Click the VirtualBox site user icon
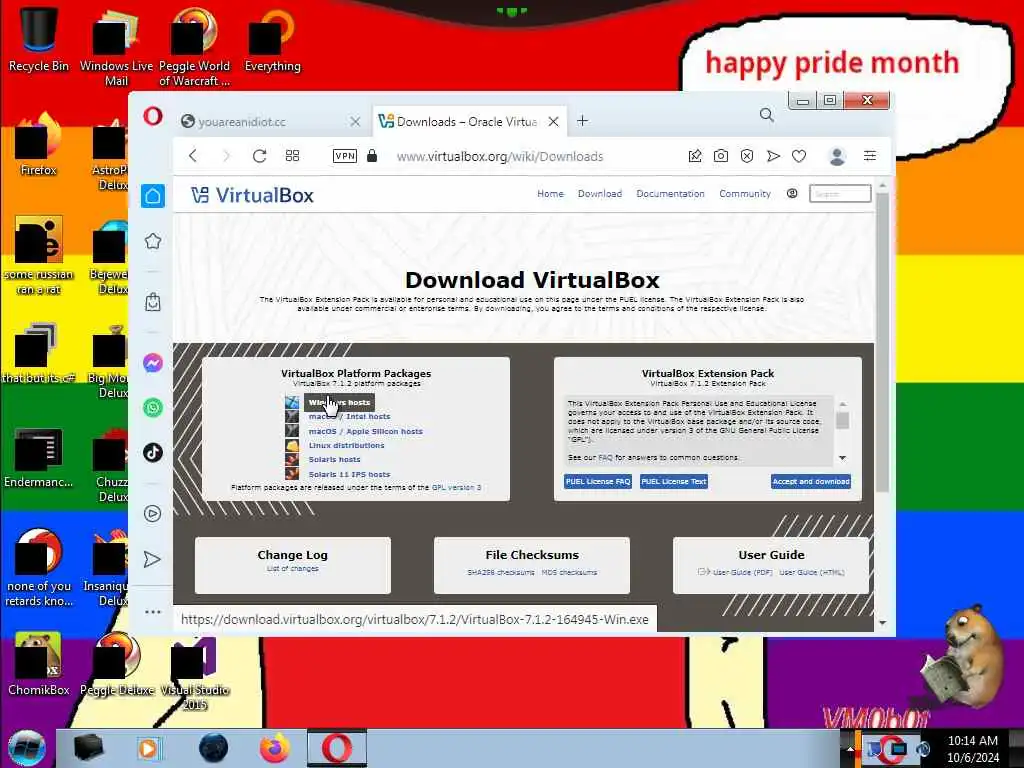 pyautogui.click(x=792, y=193)
